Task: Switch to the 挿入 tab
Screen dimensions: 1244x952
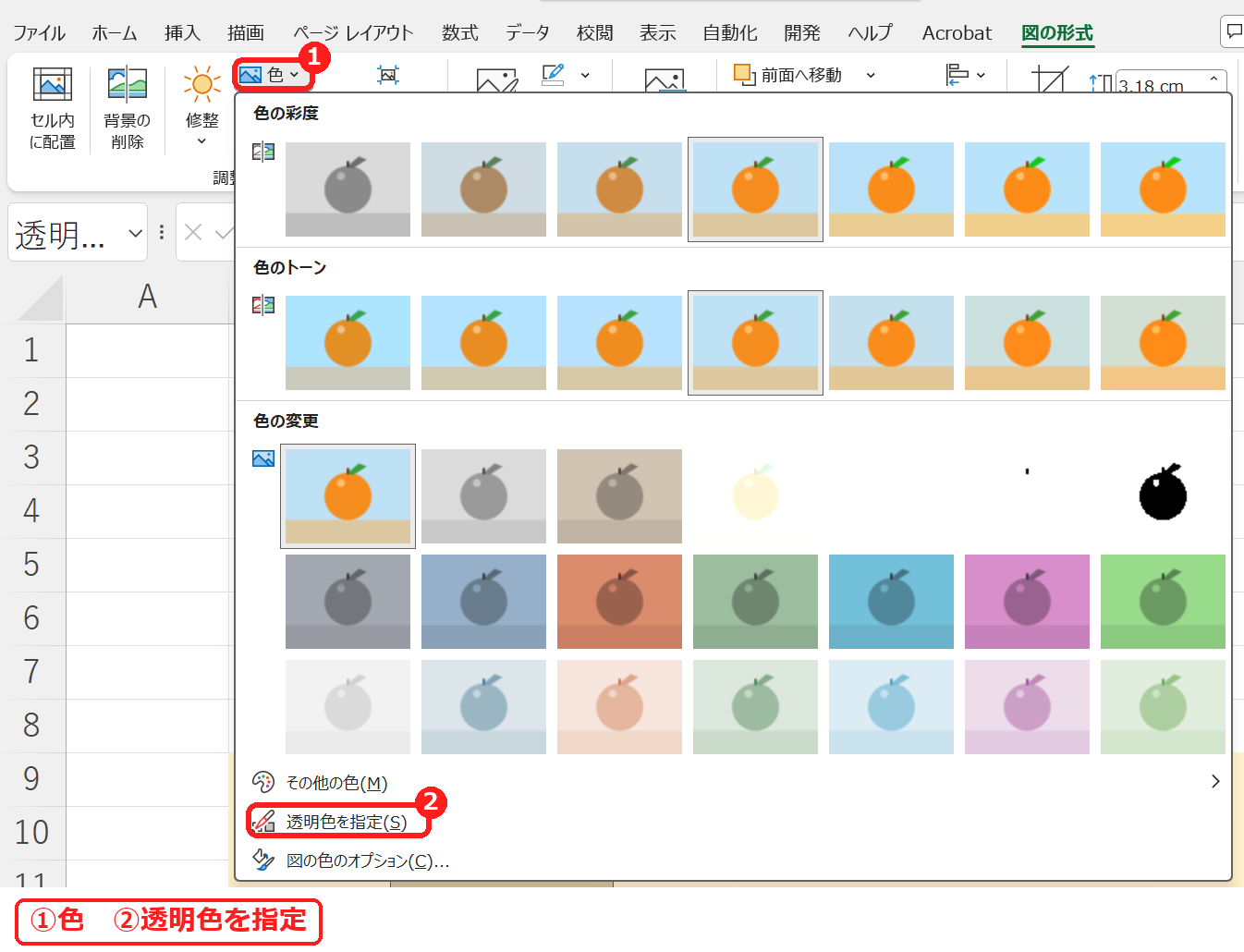Action: pos(182,32)
